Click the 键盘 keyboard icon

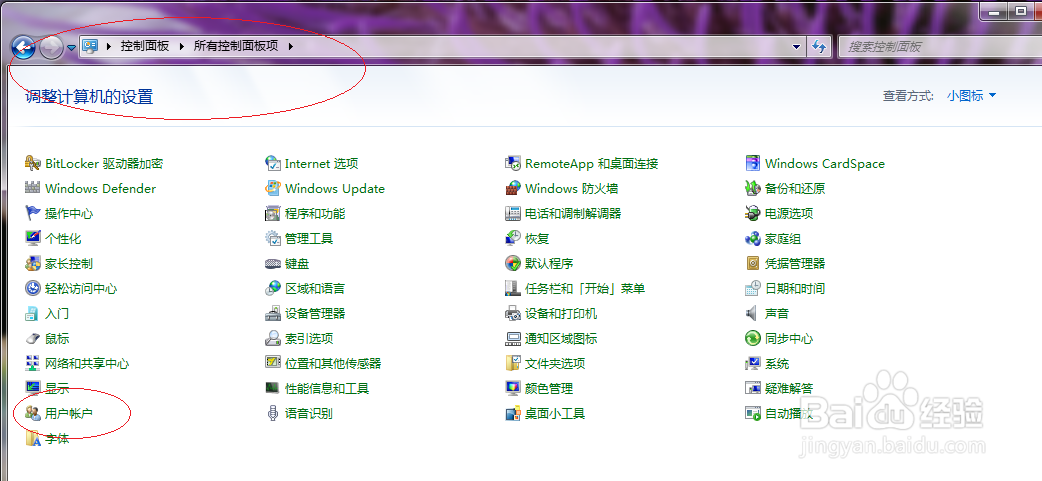click(272, 264)
